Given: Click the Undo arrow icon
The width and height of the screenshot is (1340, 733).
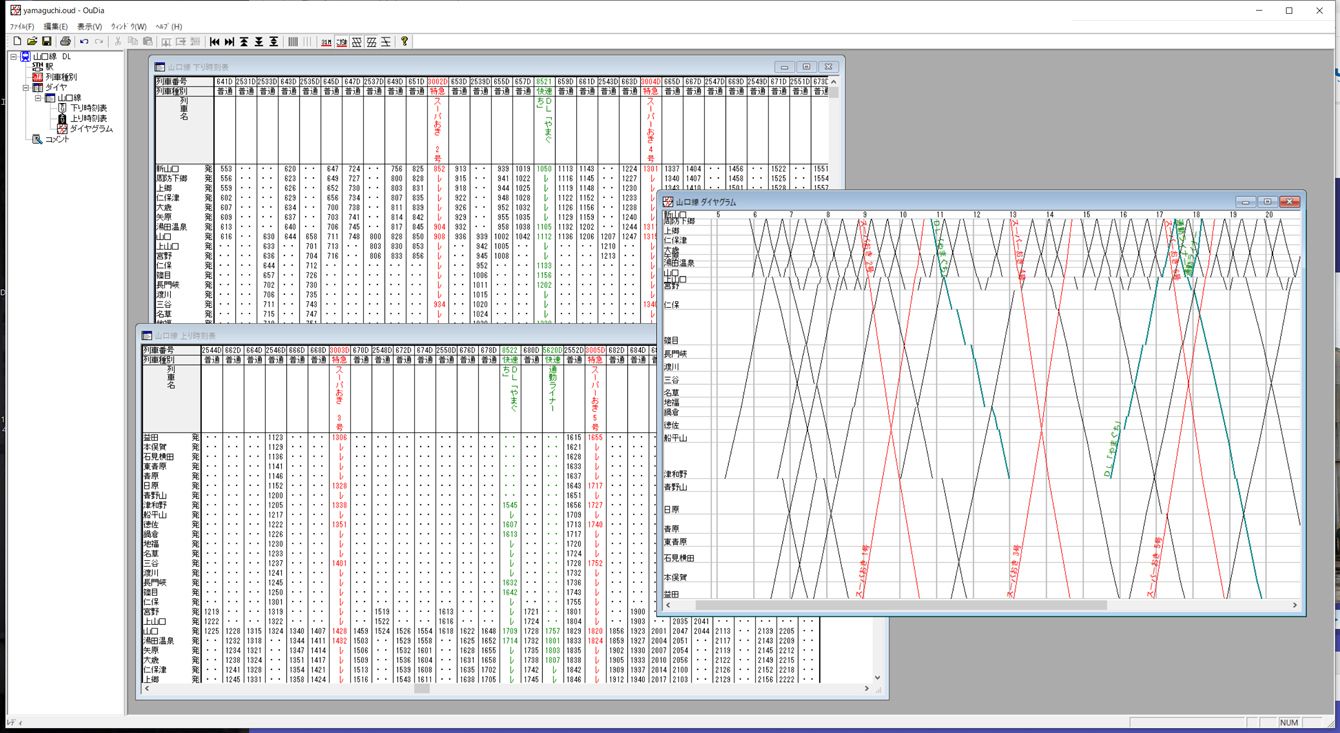Looking at the screenshot, I should coord(84,41).
